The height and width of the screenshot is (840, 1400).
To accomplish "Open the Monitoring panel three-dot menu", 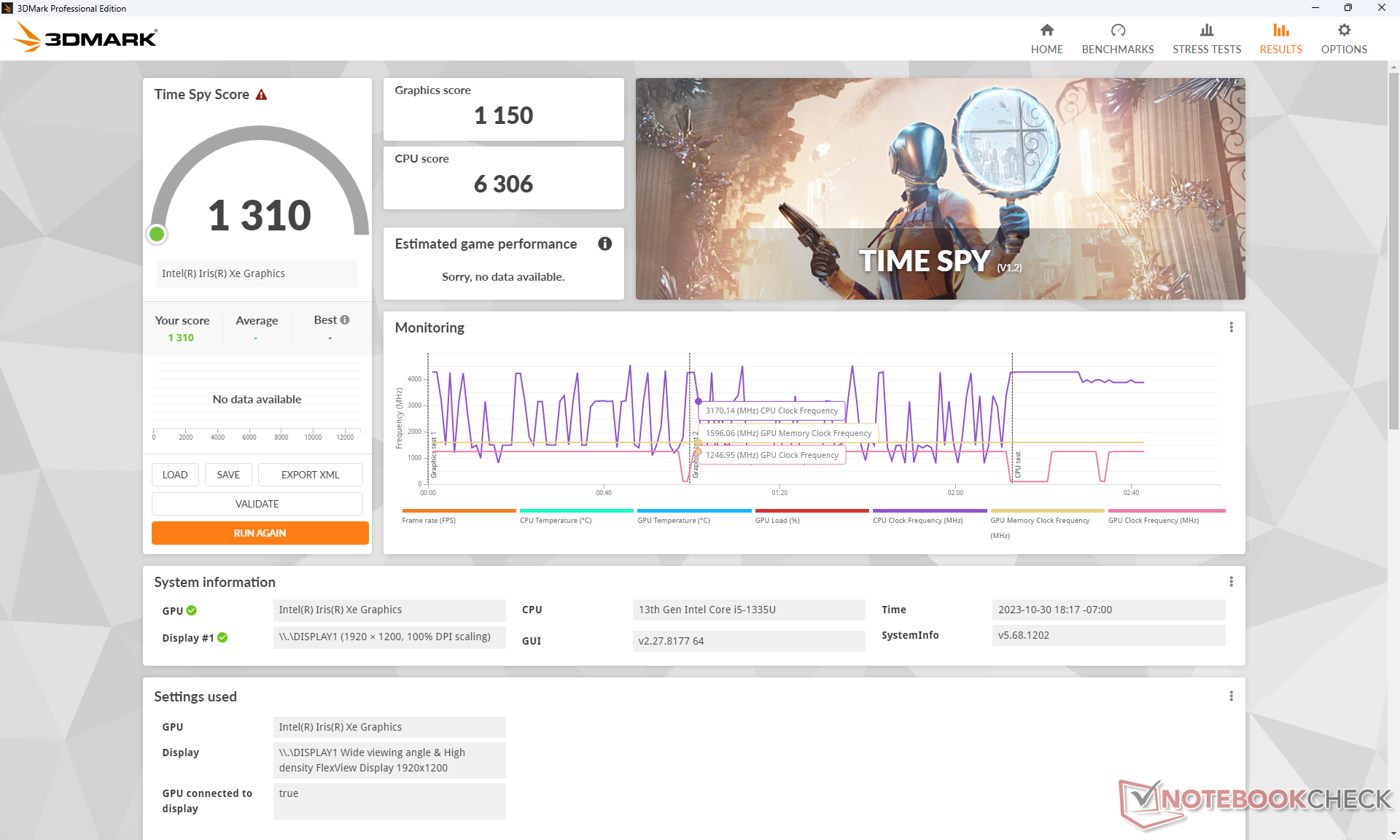I will click(1231, 327).
